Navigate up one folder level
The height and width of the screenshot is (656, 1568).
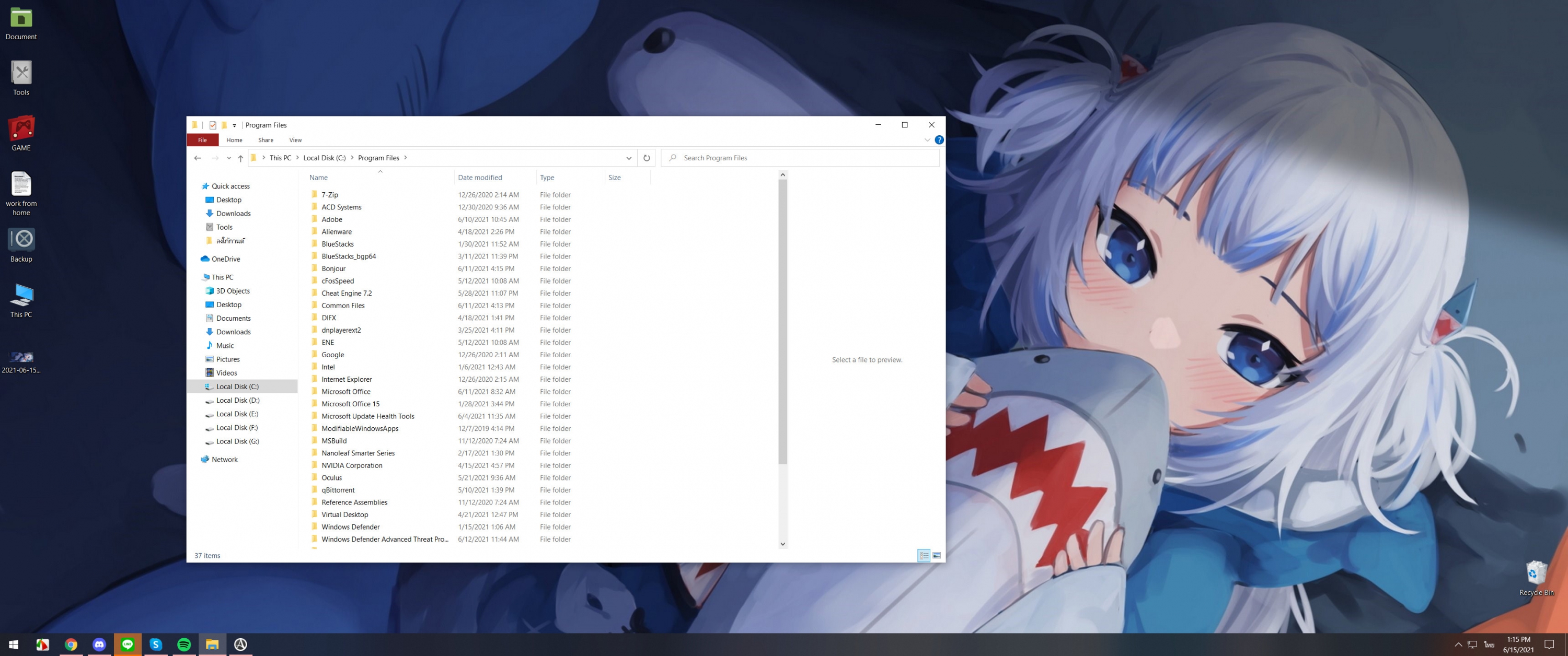click(x=240, y=158)
